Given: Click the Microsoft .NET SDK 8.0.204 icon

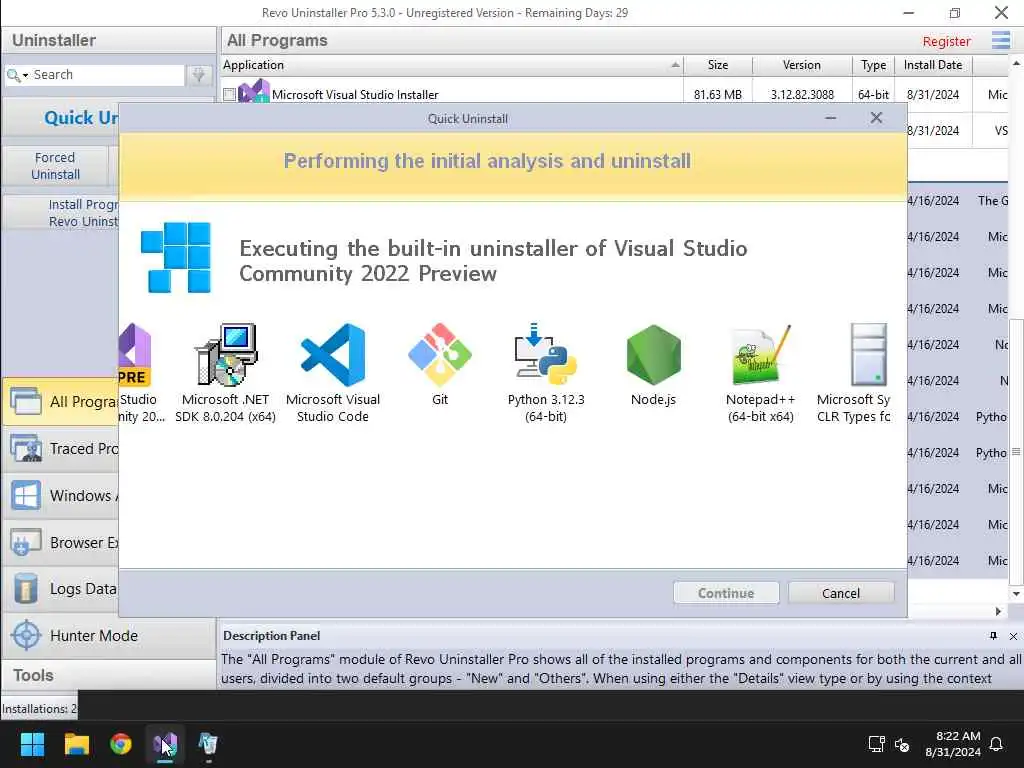Looking at the screenshot, I should [x=226, y=355].
